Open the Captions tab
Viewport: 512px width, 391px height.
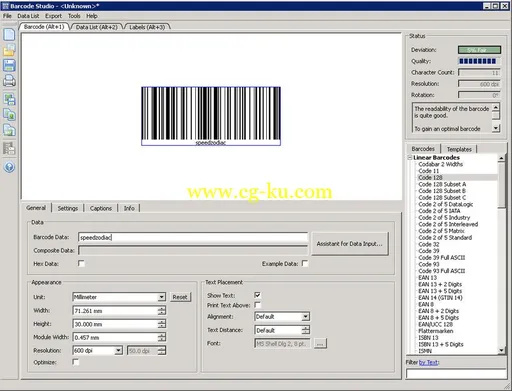click(x=101, y=208)
